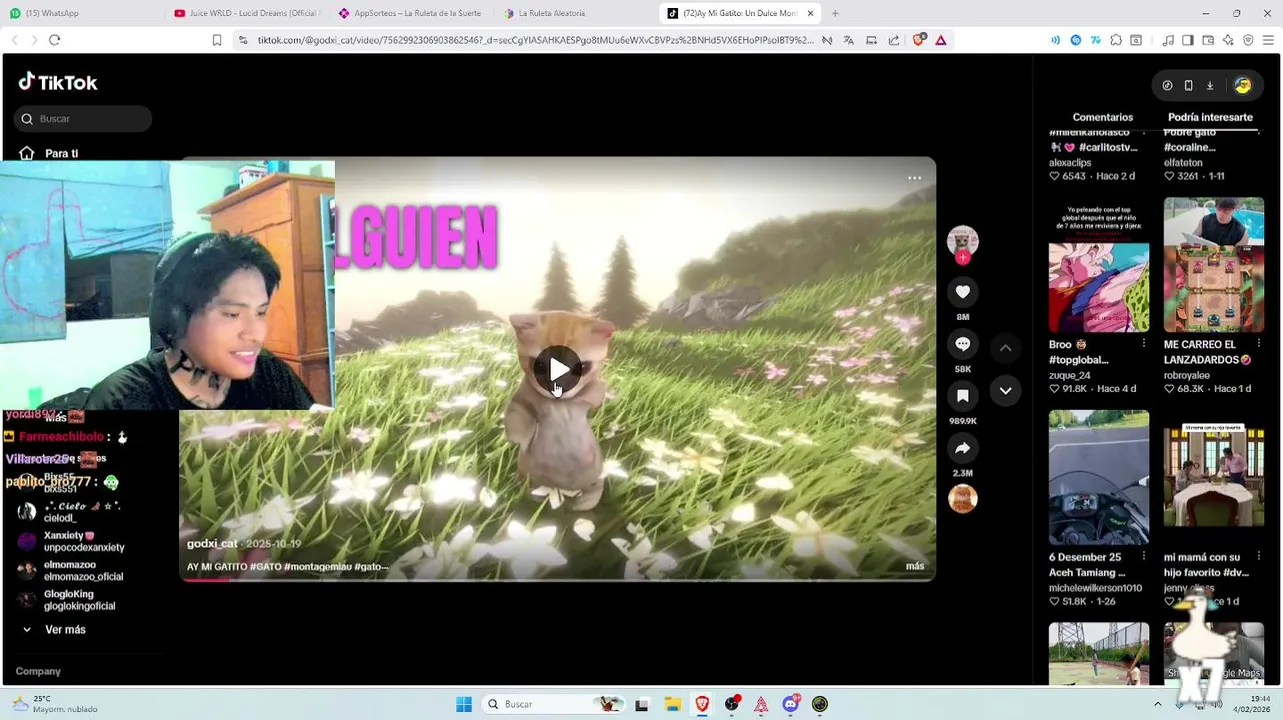Image resolution: width=1283 pixels, height=720 pixels.
Task: Open options for 6 Desember 25 video
Action: 1143,557
